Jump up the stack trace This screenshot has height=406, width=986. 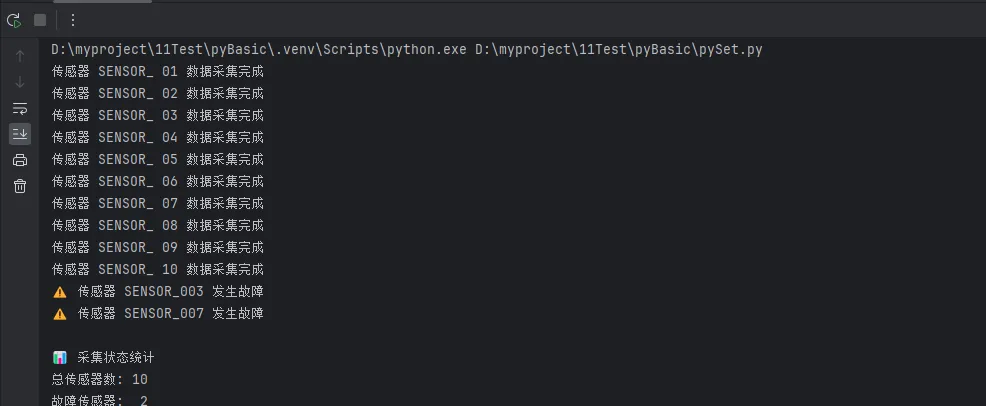tap(20, 56)
